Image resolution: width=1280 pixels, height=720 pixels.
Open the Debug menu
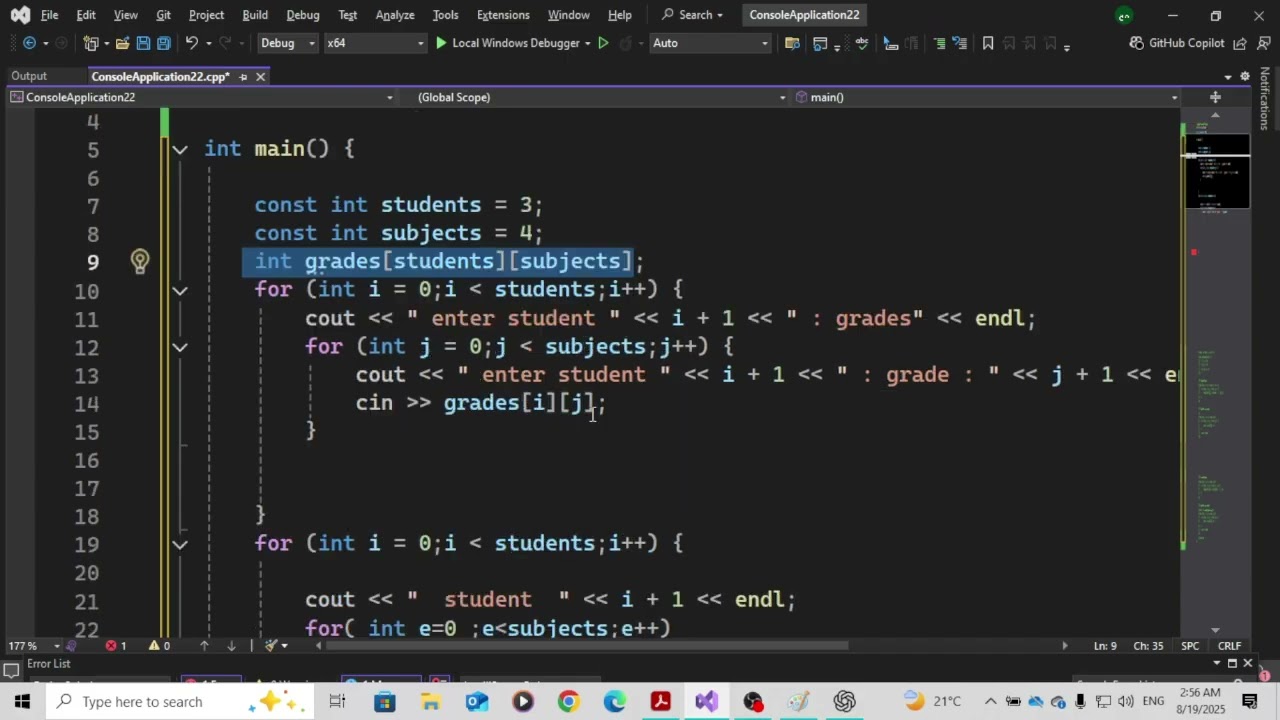pyautogui.click(x=303, y=15)
